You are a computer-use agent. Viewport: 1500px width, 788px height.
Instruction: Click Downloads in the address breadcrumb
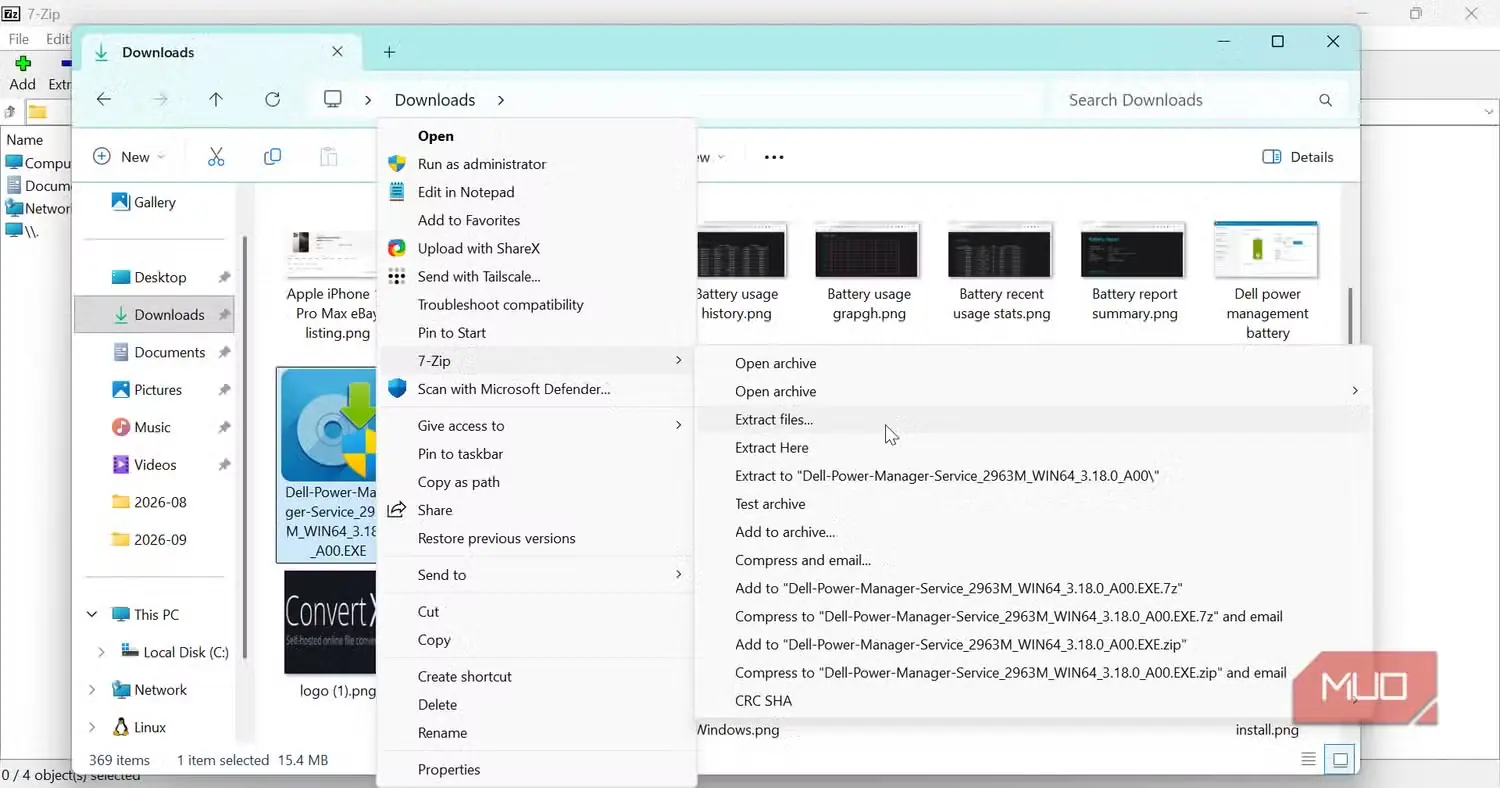[435, 100]
